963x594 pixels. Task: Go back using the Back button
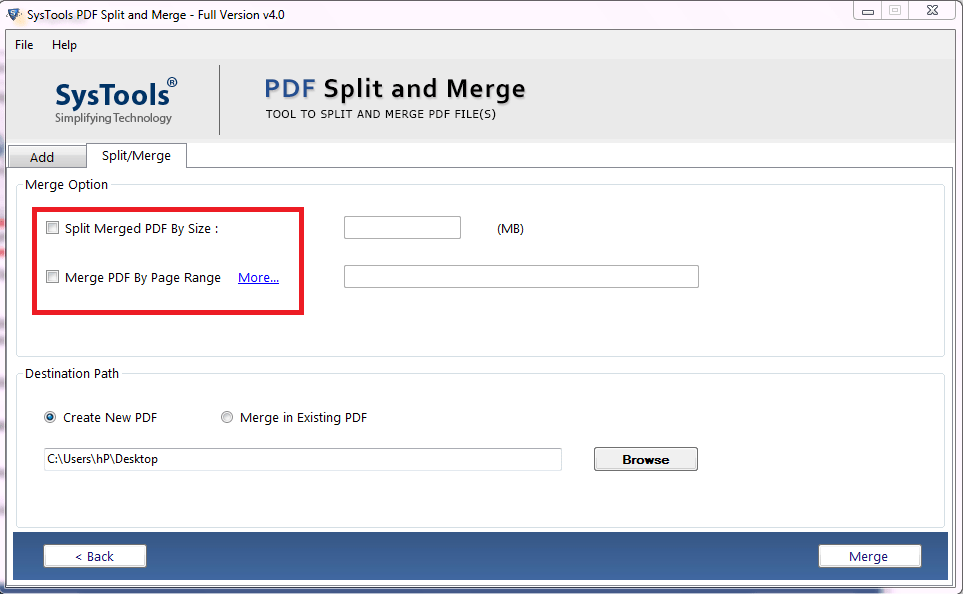[x=94, y=556]
